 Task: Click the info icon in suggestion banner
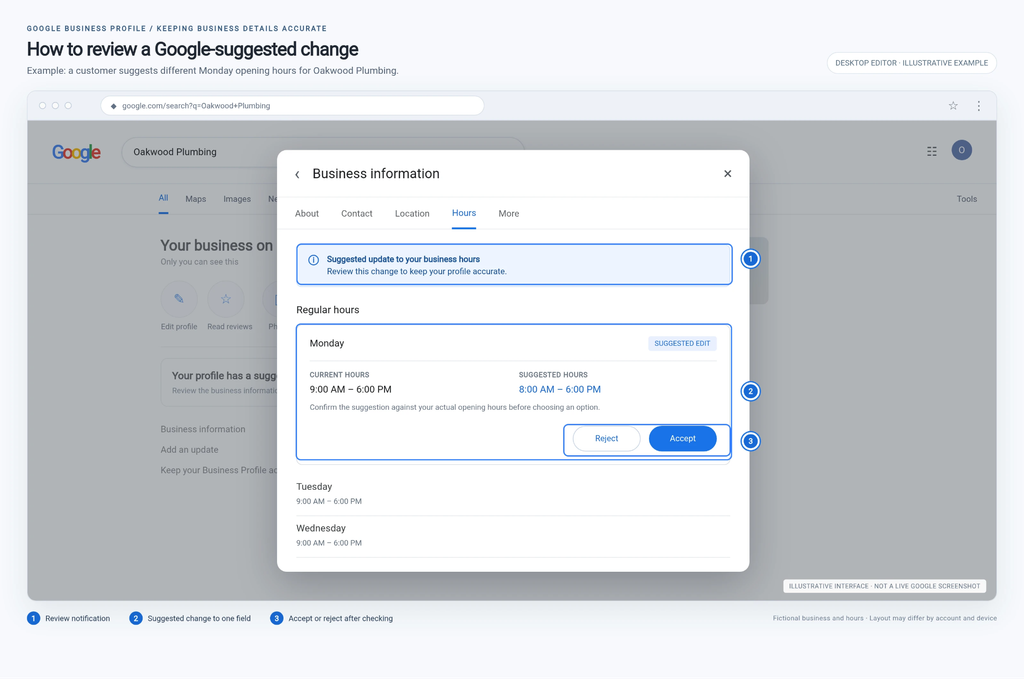point(313,260)
